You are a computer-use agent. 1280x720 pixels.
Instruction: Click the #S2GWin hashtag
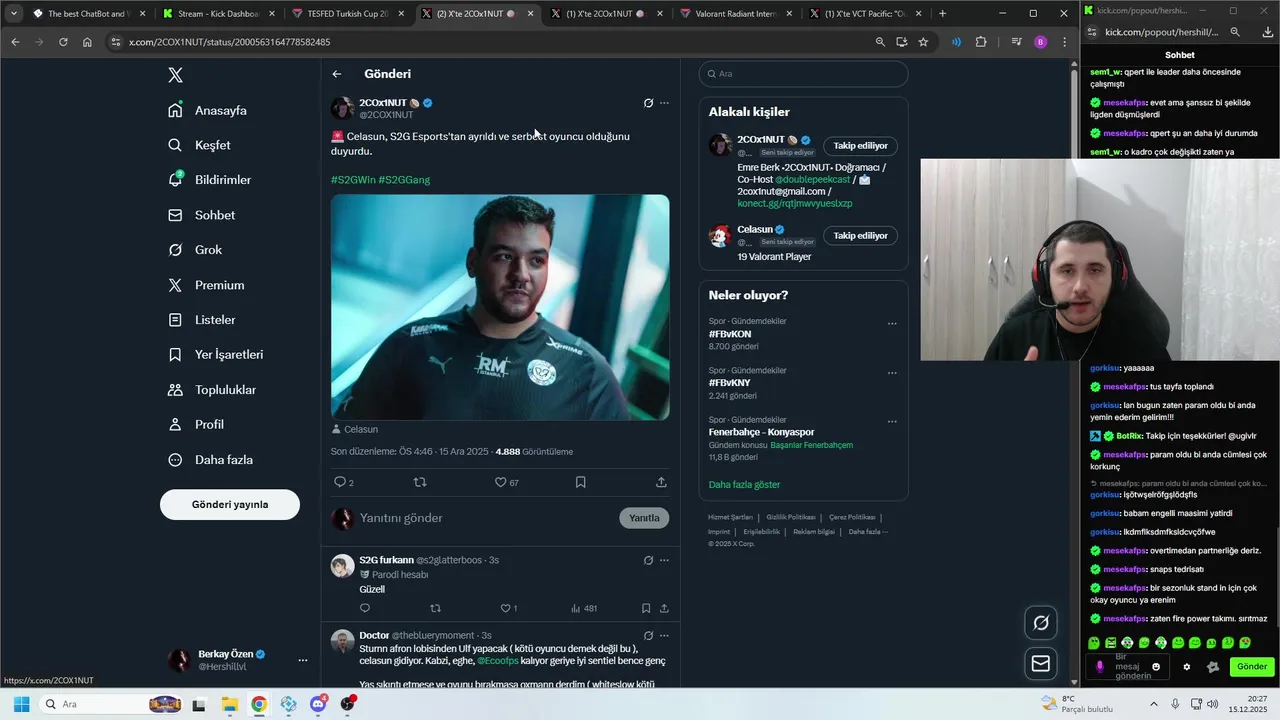tap(353, 180)
